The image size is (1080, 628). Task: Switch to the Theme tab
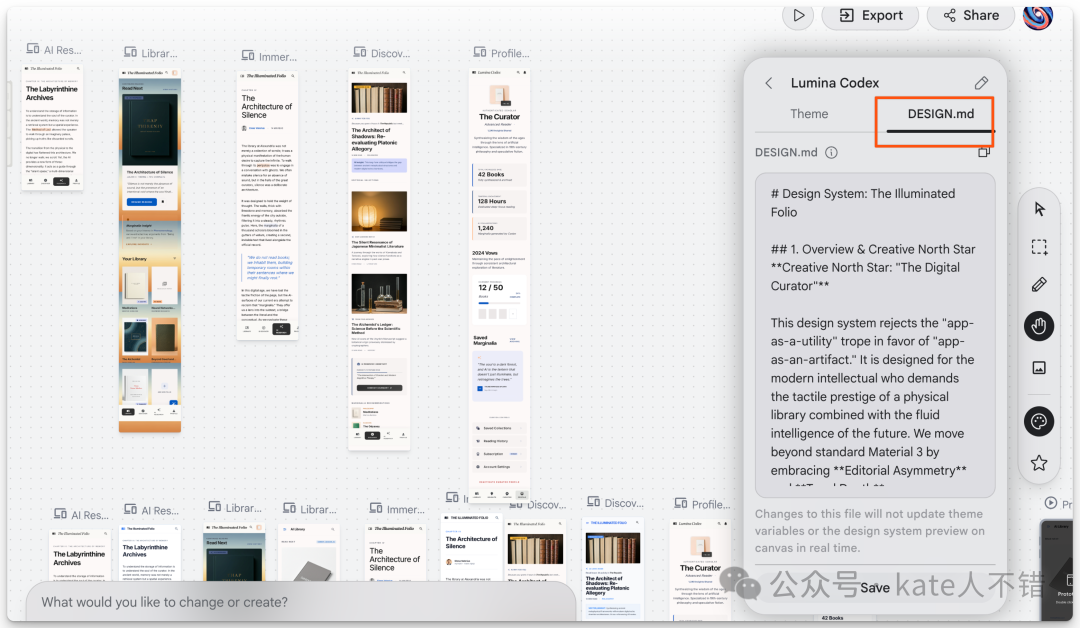pos(809,114)
